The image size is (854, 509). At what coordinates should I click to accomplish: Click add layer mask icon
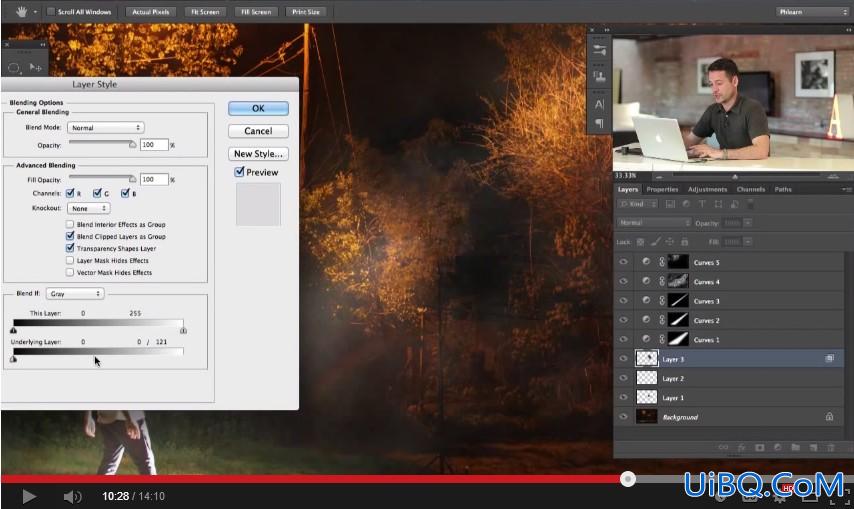(759, 447)
